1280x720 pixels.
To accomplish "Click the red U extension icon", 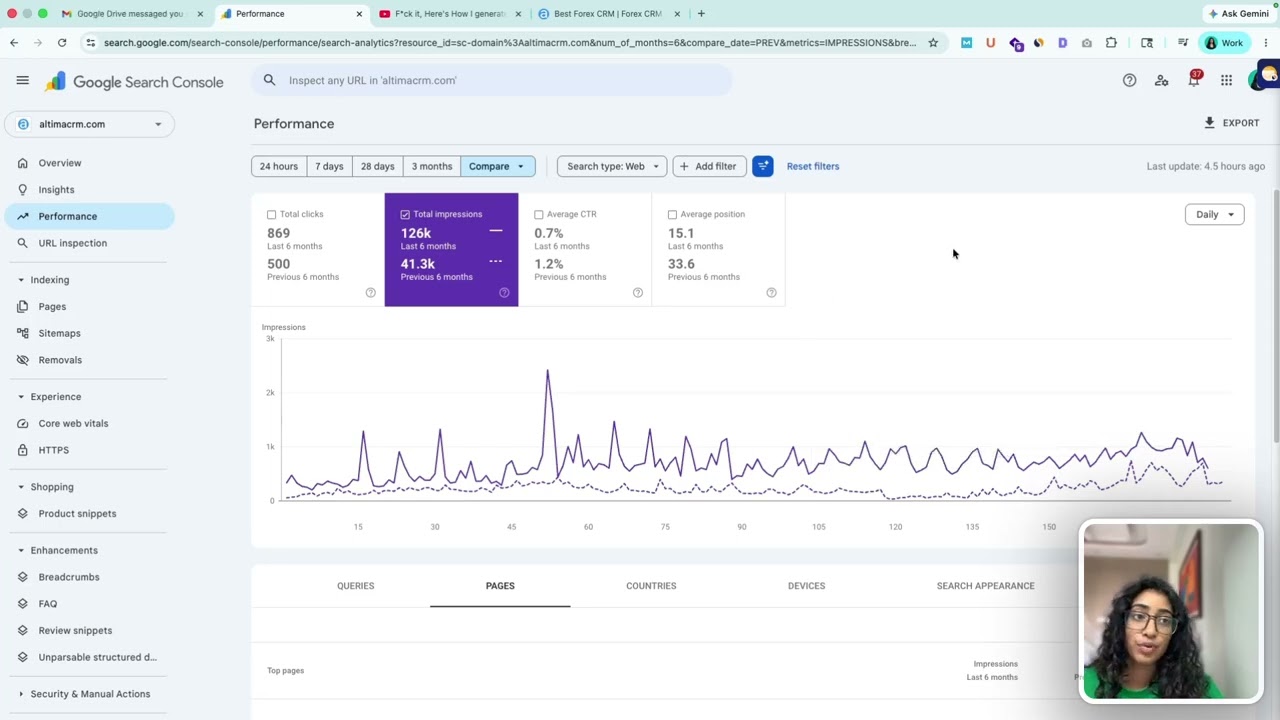I will point(990,43).
